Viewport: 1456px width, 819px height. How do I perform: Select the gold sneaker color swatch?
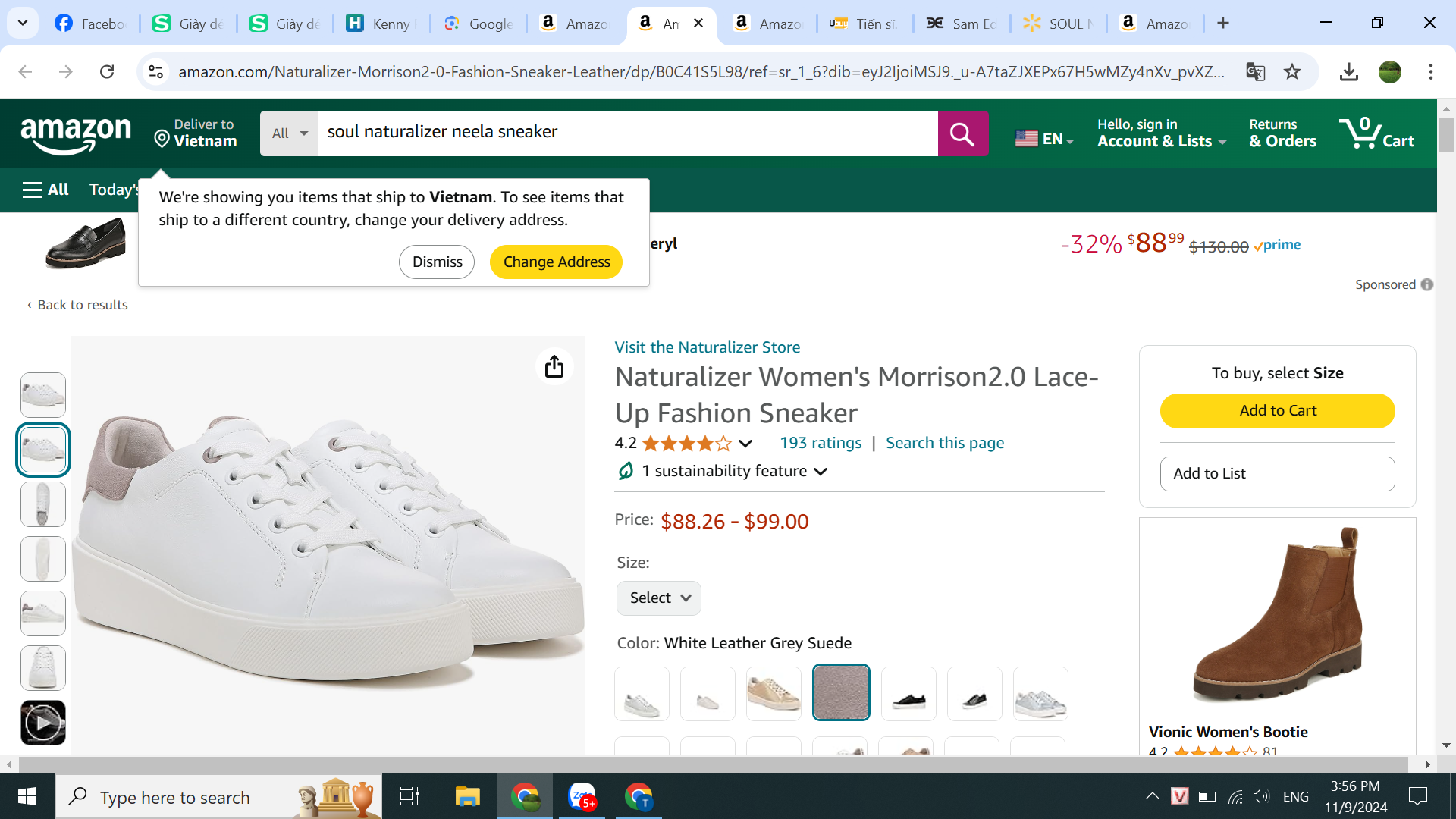(773, 694)
